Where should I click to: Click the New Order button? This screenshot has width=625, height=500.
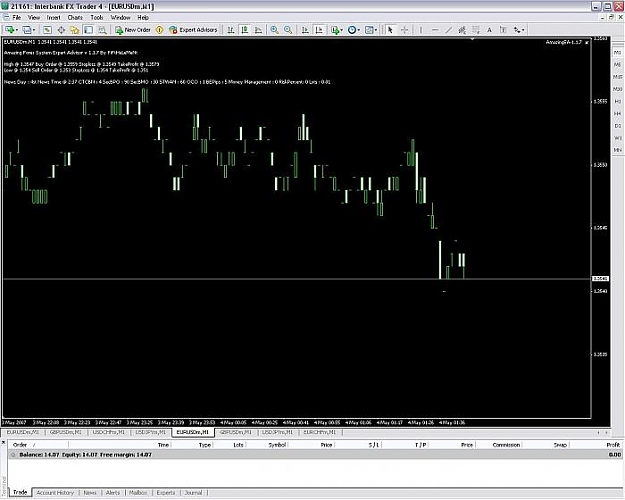click(x=133, y=30)
